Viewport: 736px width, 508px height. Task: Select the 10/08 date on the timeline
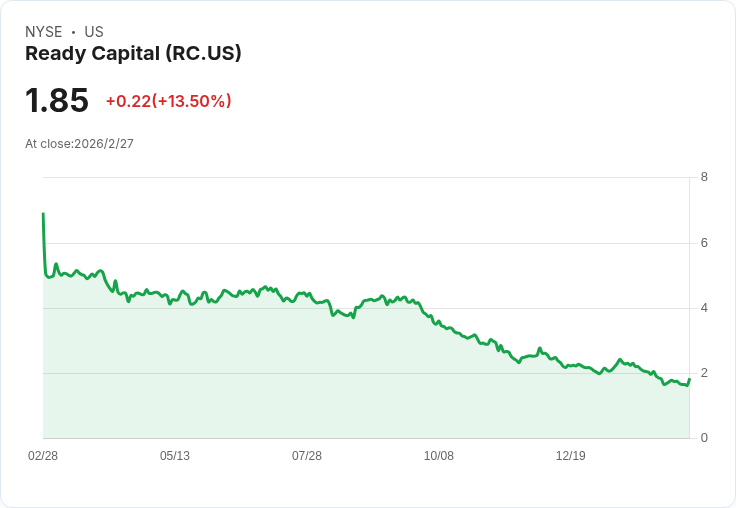click(x=439, y=456)
